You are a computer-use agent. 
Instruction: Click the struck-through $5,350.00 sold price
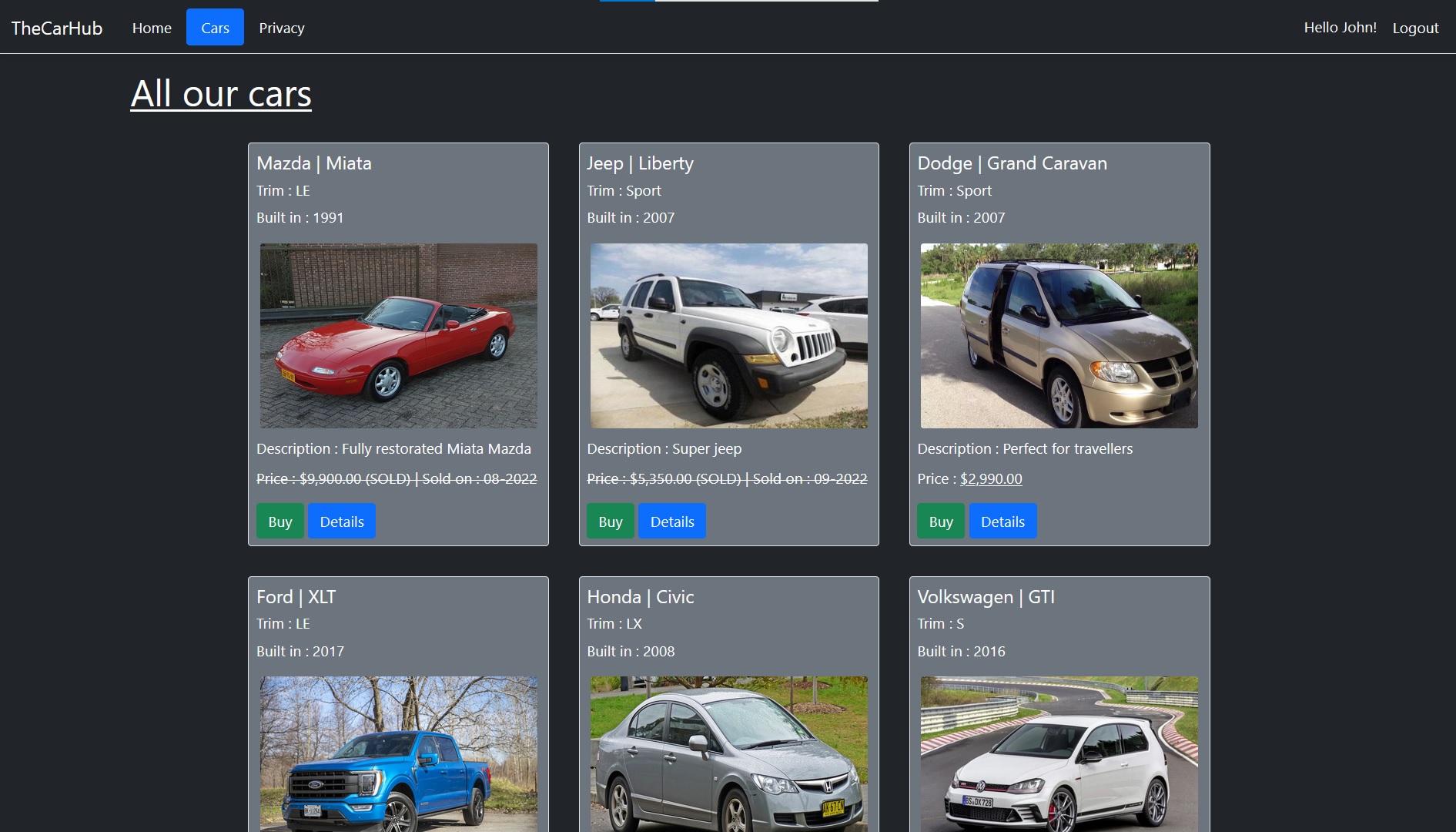click(x=727, y=479)
